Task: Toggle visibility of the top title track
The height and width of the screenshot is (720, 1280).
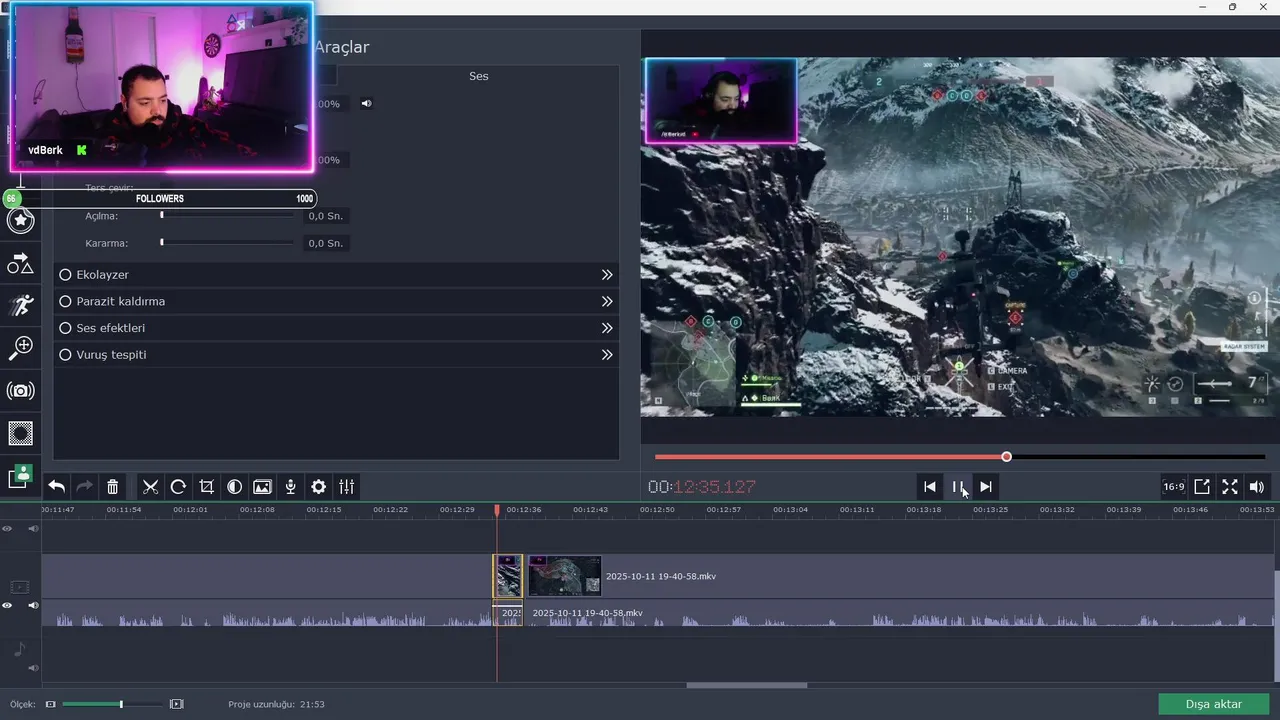Action: point(8,528)
